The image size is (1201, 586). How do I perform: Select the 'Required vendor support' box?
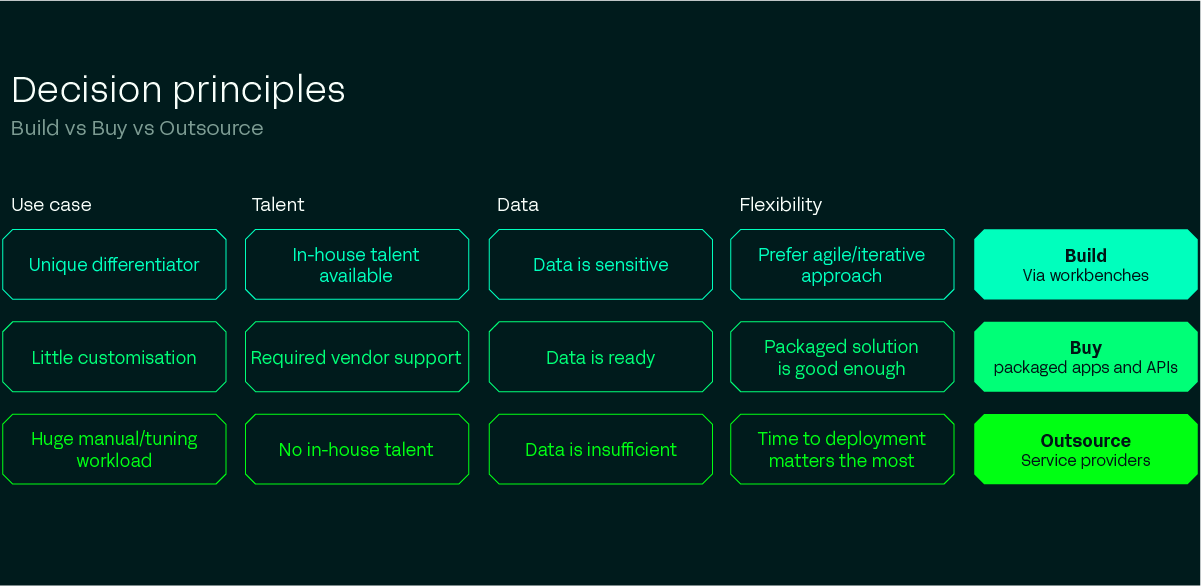(x=357, y=357)
